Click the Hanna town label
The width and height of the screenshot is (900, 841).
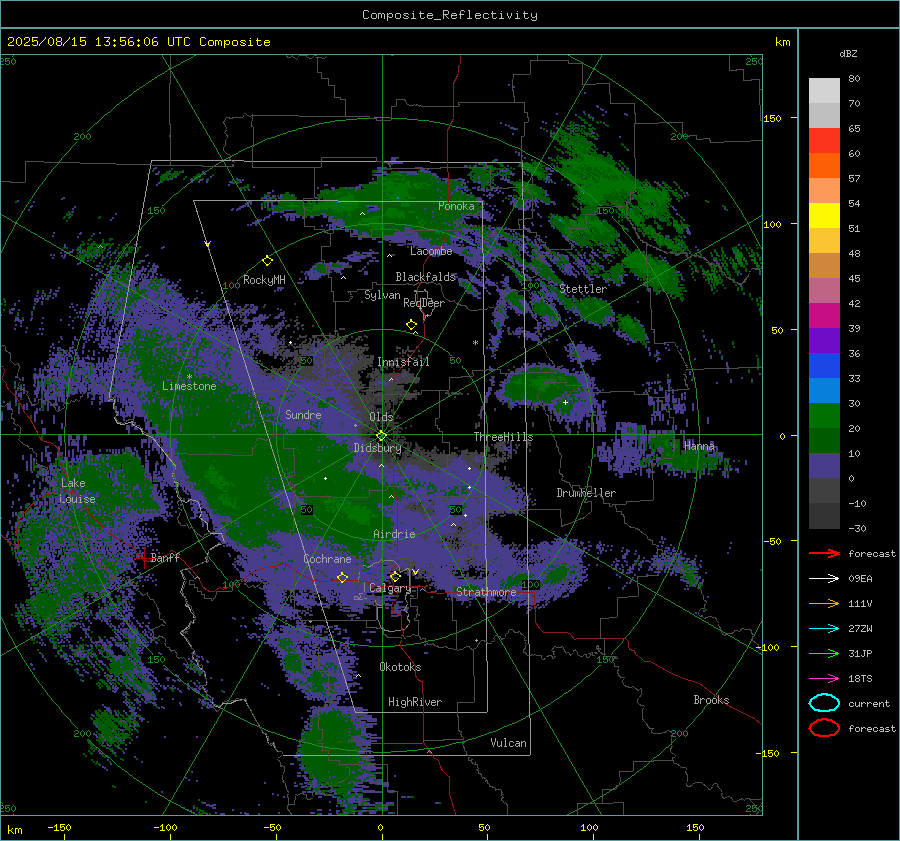(699, 446)
